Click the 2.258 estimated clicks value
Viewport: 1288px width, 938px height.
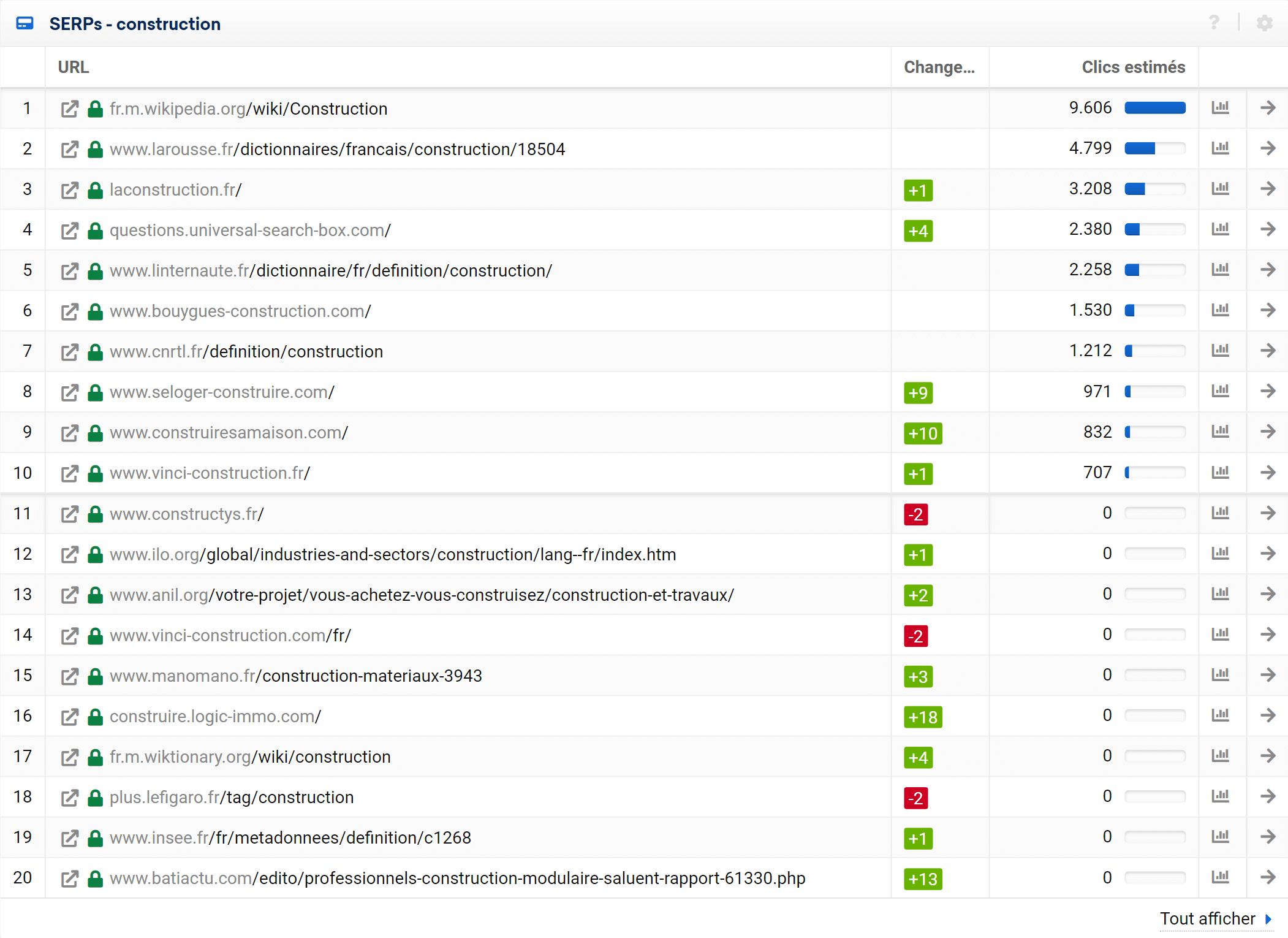pos(1090,270)
